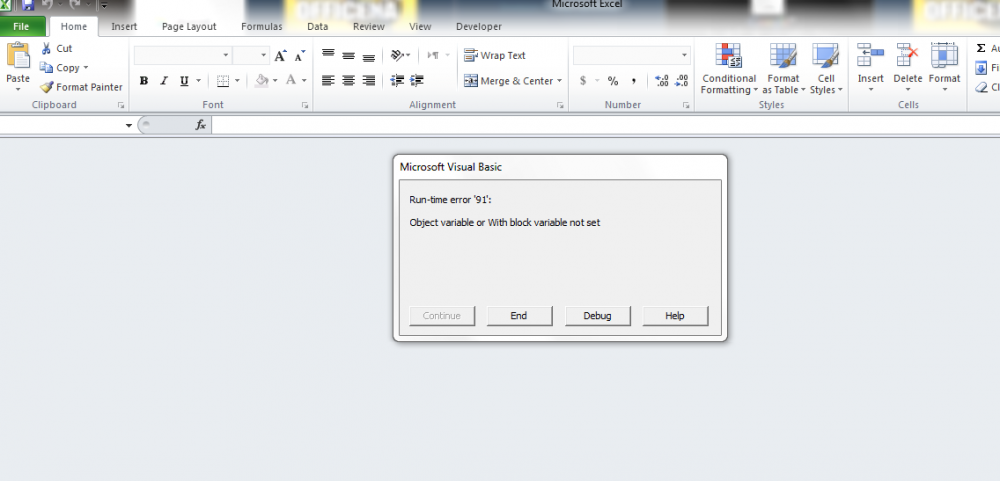This screenshot has width=1000, height=481.
Task: Open the font name dropdown
Action: (x=226, y=56)
